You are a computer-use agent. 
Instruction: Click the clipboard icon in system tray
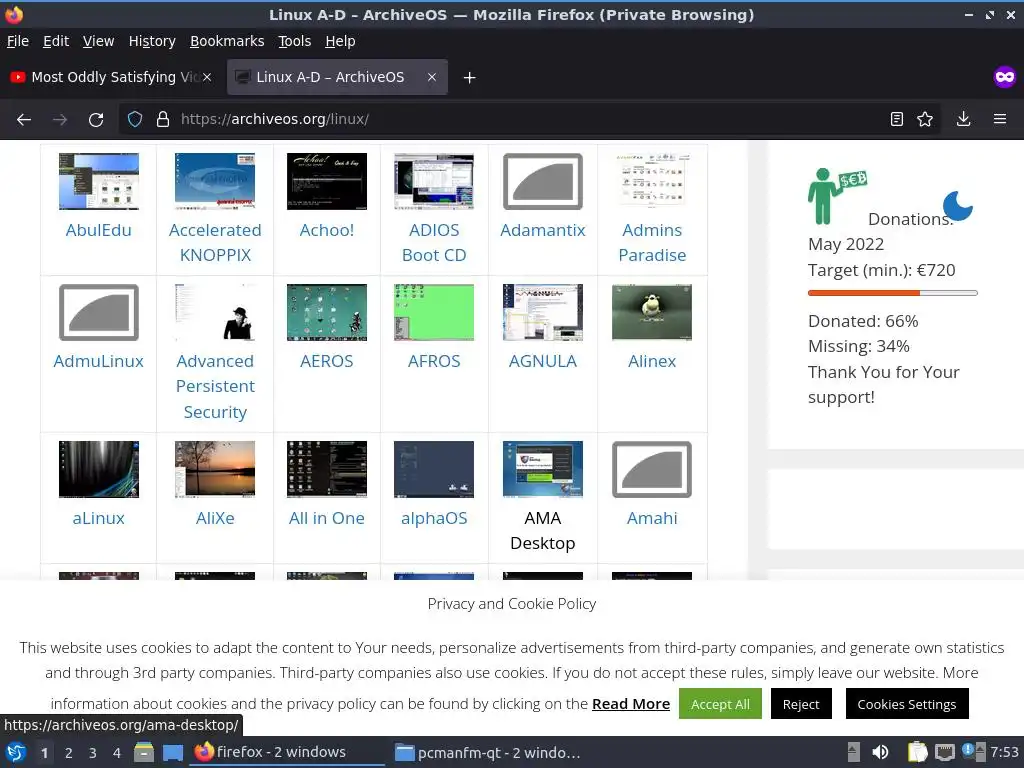[918, 752]
